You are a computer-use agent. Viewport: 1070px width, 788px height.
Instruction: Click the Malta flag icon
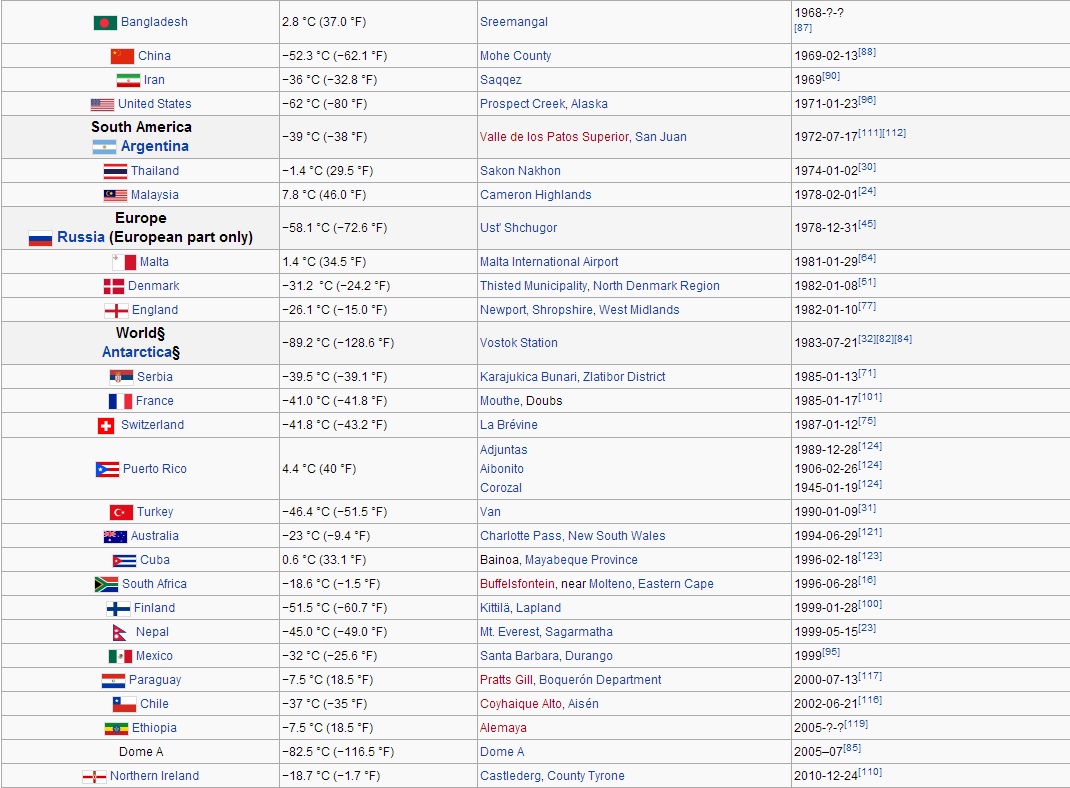[124, 262]
